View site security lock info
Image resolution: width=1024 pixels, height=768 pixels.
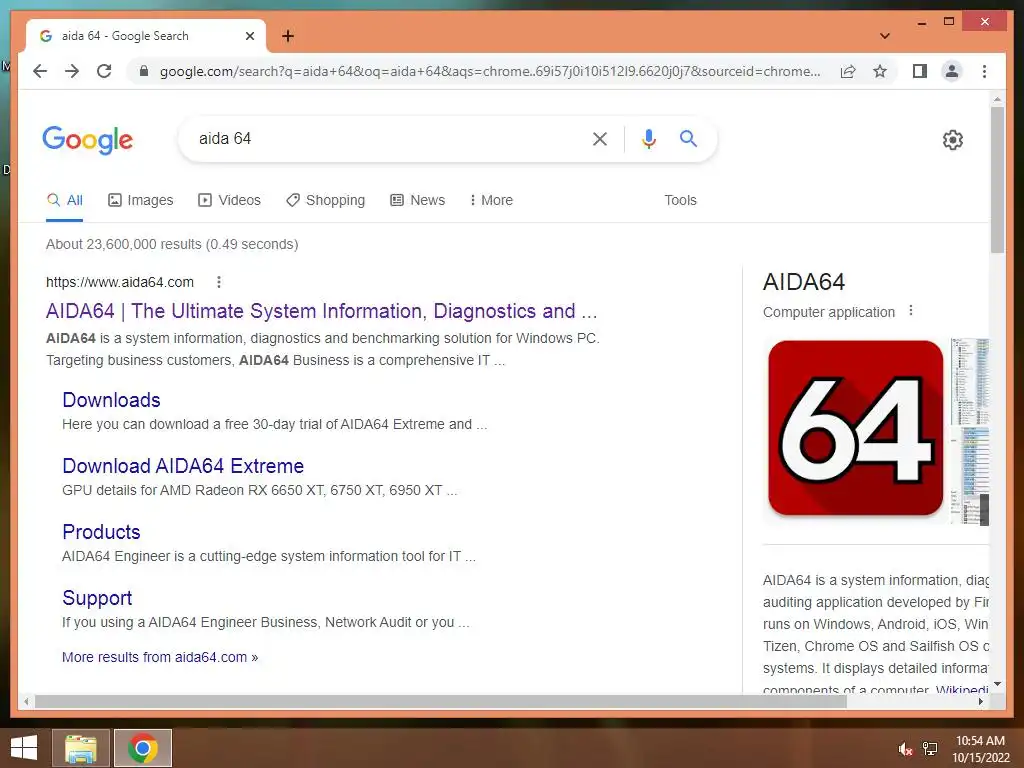[x=144, y=71]
